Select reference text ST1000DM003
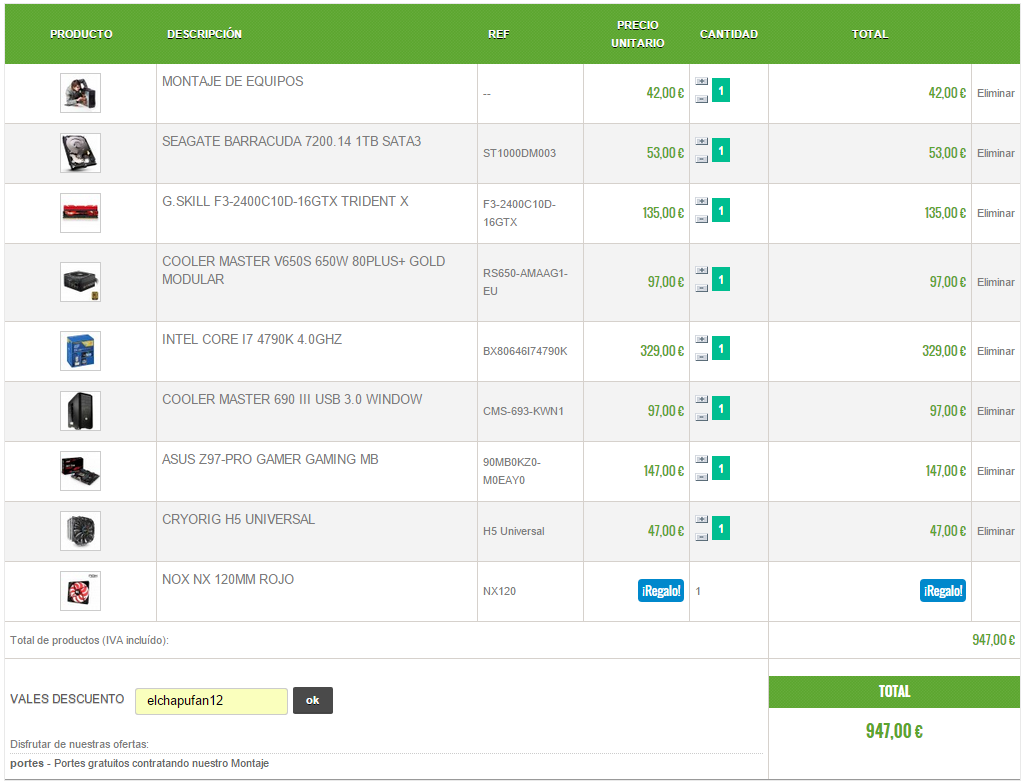 point(520,154)
